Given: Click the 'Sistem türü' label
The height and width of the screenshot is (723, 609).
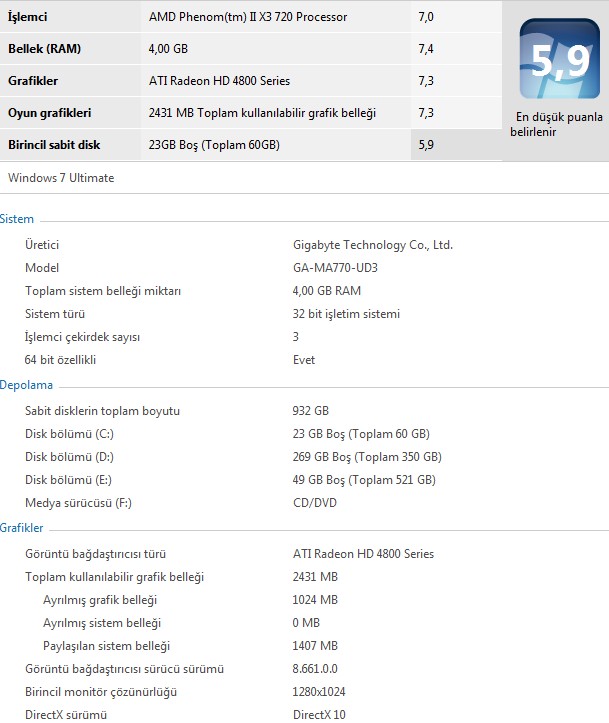Looking at the screenshot, I should 55,314.
